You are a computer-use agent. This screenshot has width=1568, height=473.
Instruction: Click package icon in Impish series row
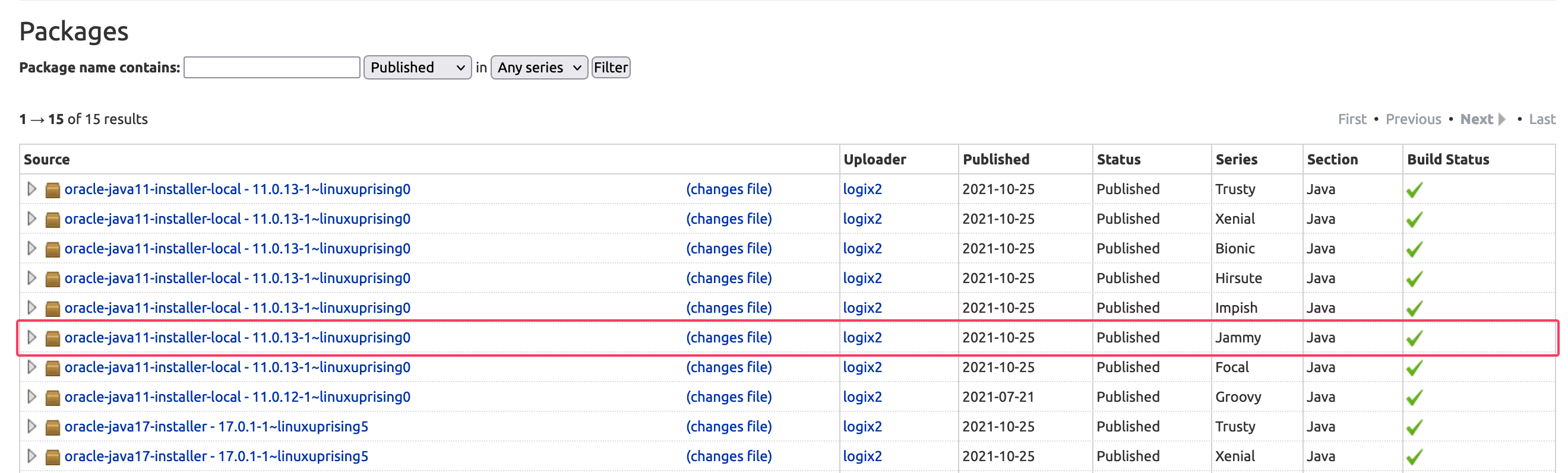[x=53, y=309]
